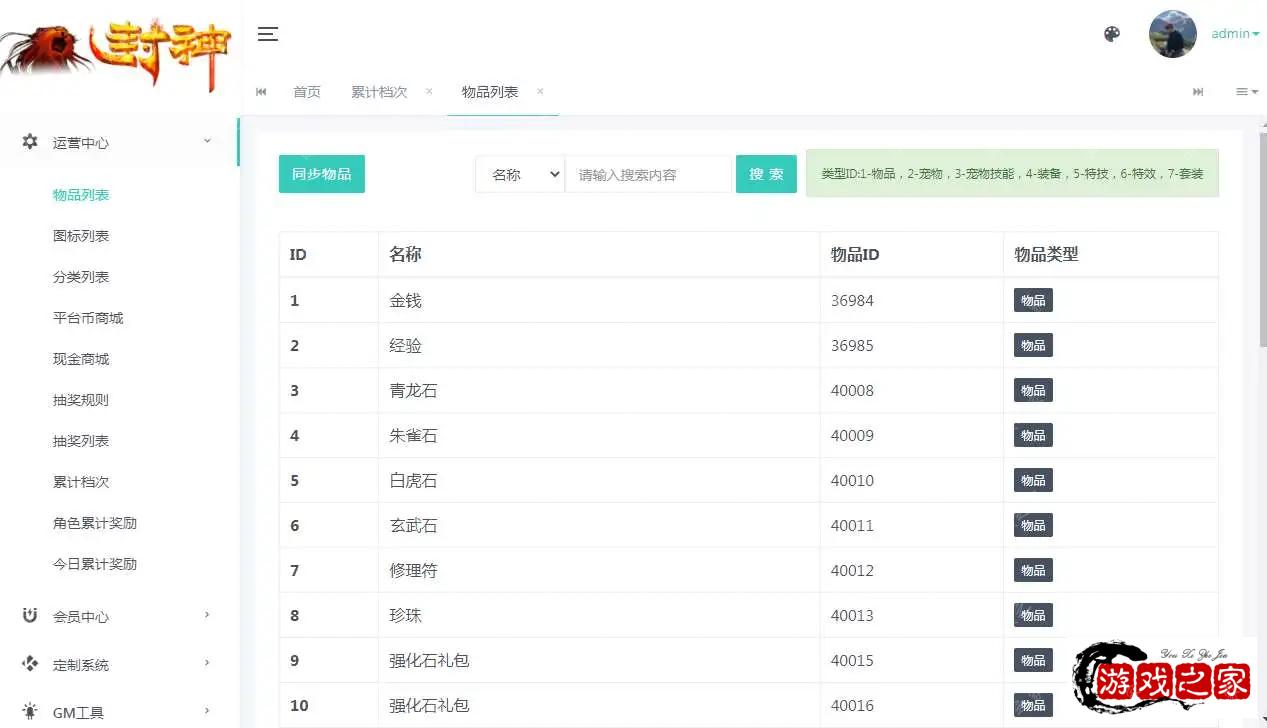Click the 会员中心 magnet icon
1267x728 pixels.
click(30, 616)
